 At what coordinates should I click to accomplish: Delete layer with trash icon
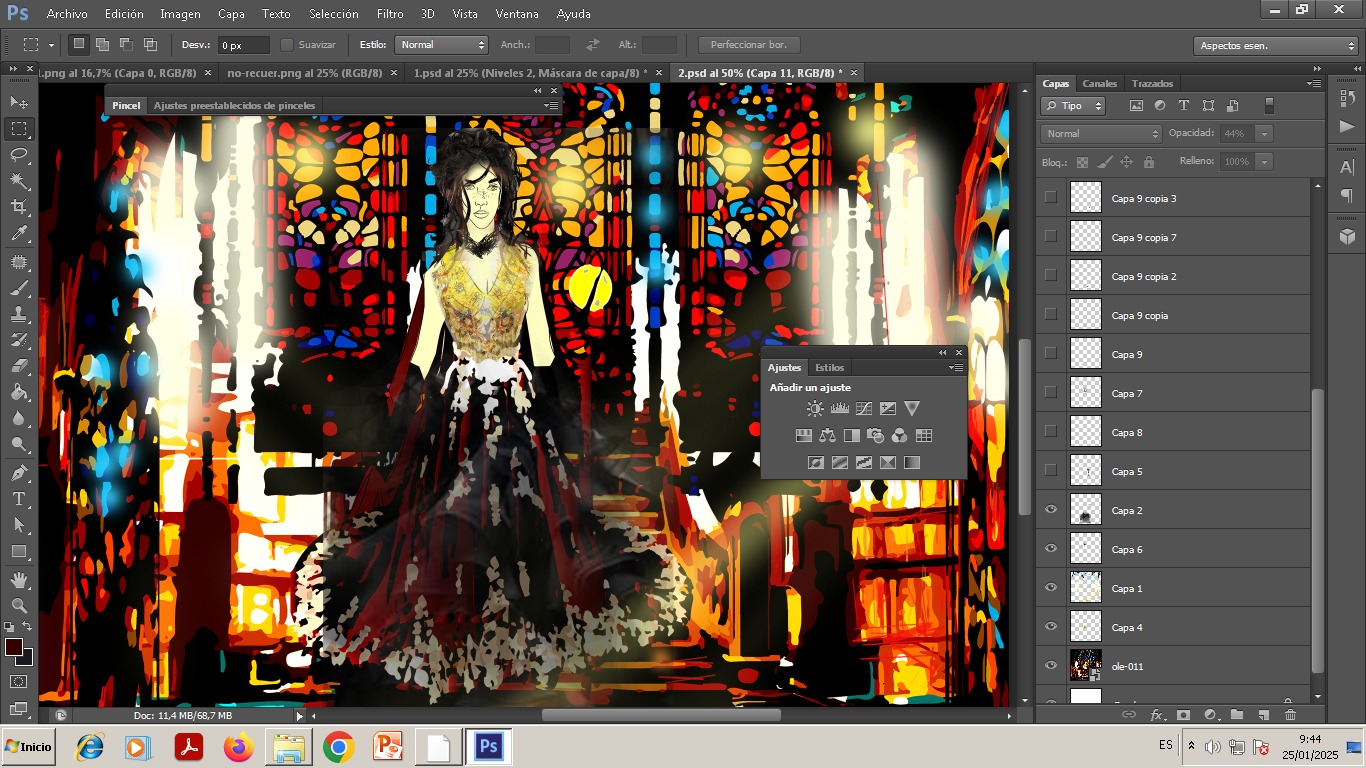(1290, 715)
